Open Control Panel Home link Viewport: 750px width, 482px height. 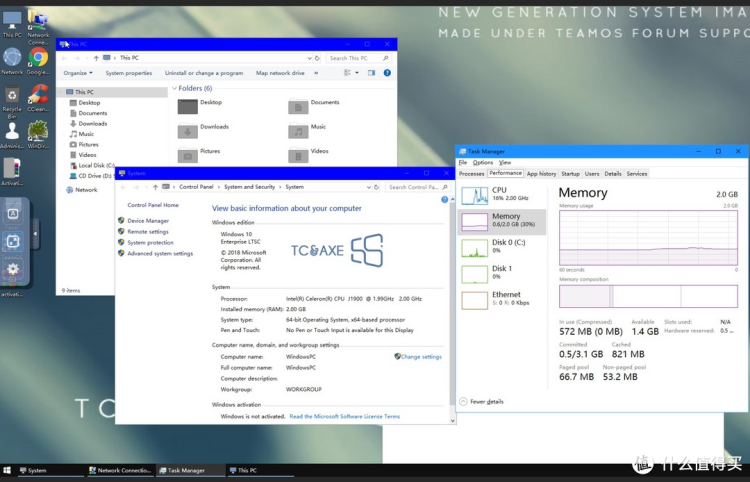coord(153,205)
